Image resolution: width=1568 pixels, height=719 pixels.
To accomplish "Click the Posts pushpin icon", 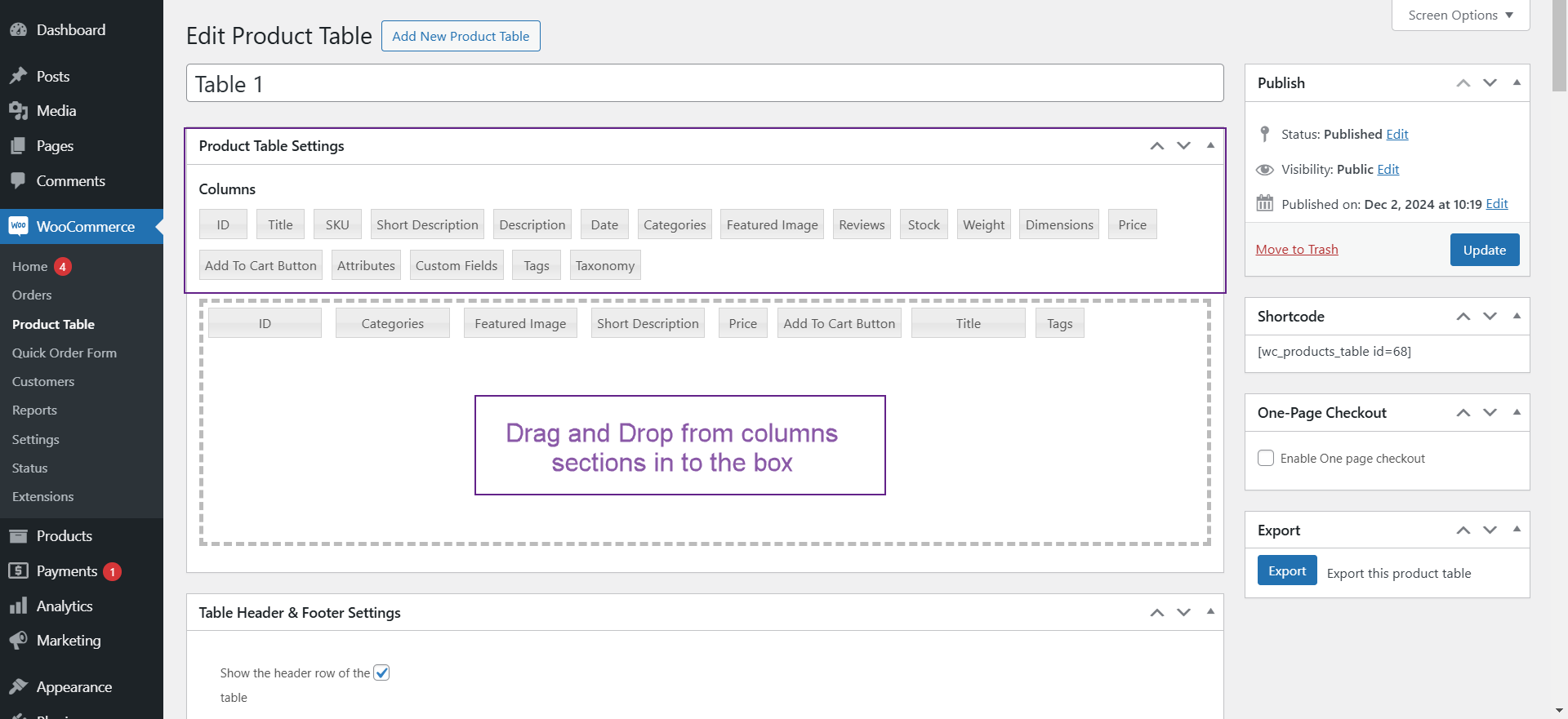I will point(18,76).
